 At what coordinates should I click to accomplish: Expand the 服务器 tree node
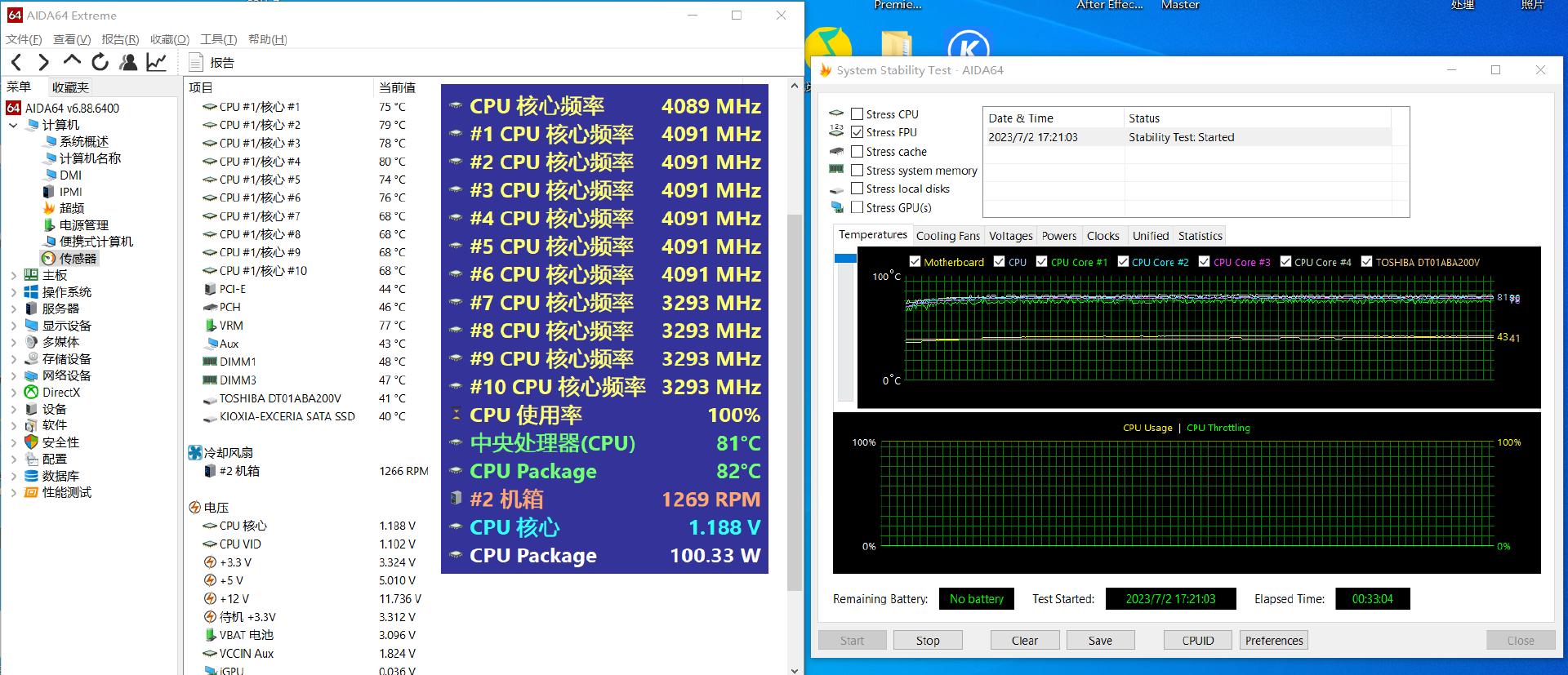point(13,309)
